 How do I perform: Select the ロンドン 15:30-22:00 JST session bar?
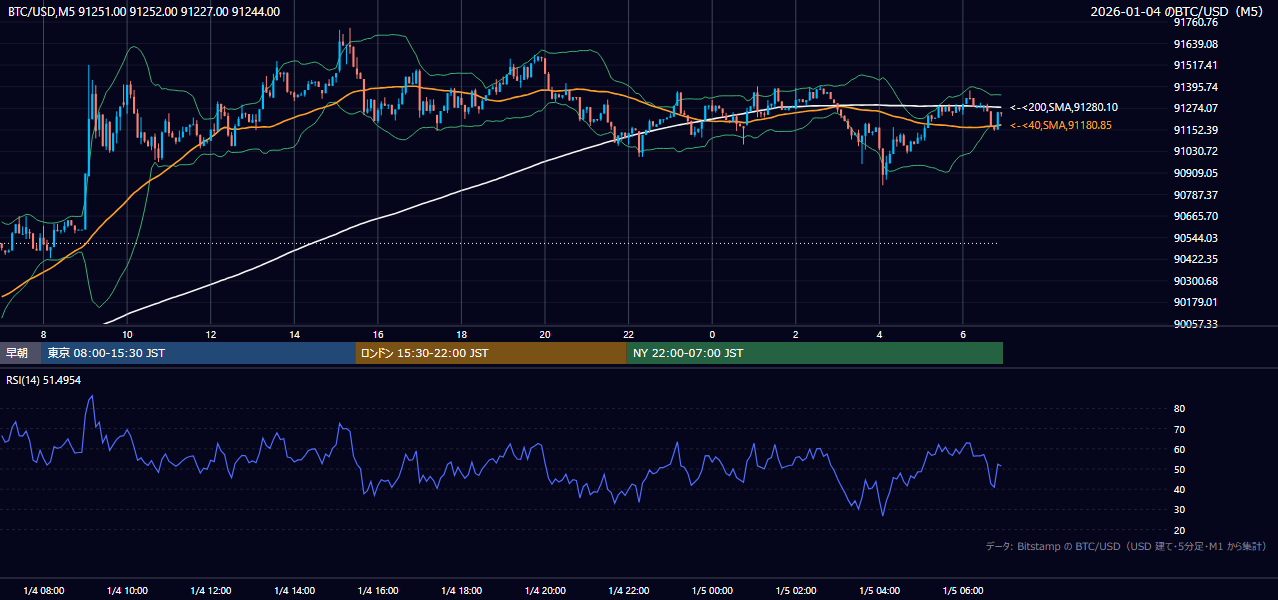490,353
